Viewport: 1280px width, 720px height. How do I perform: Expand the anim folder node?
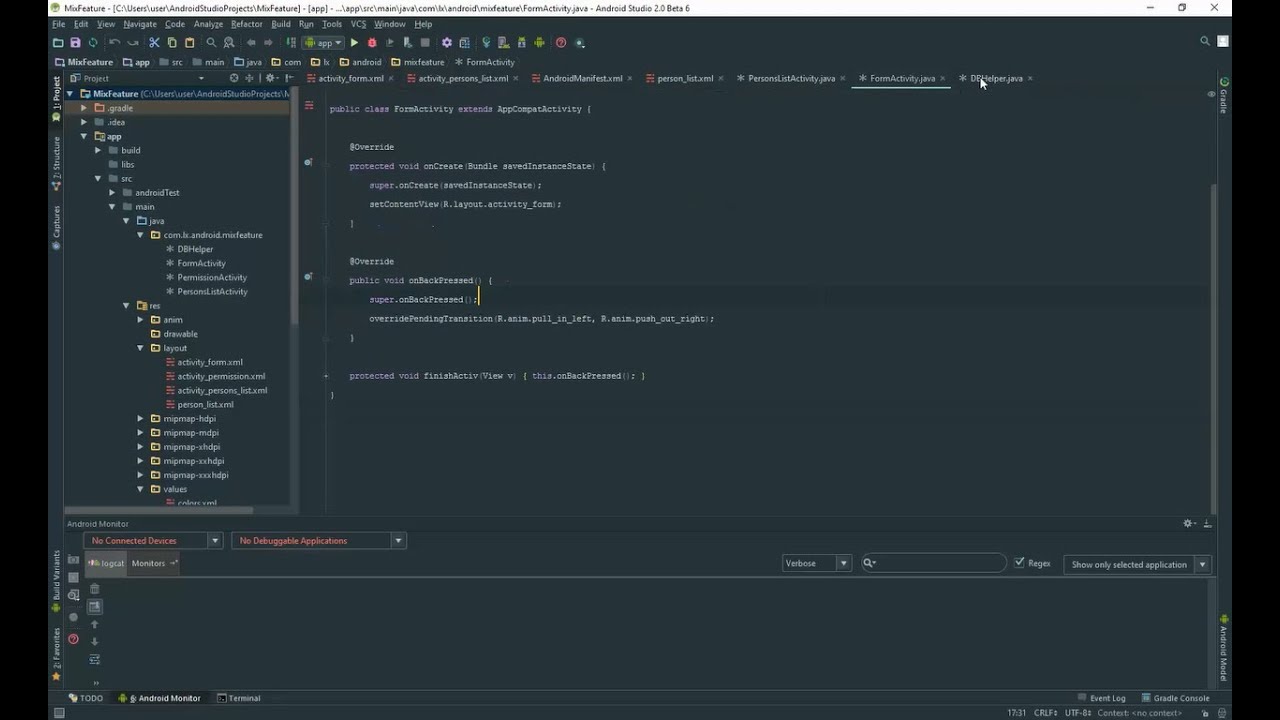[x=141, y=320]
